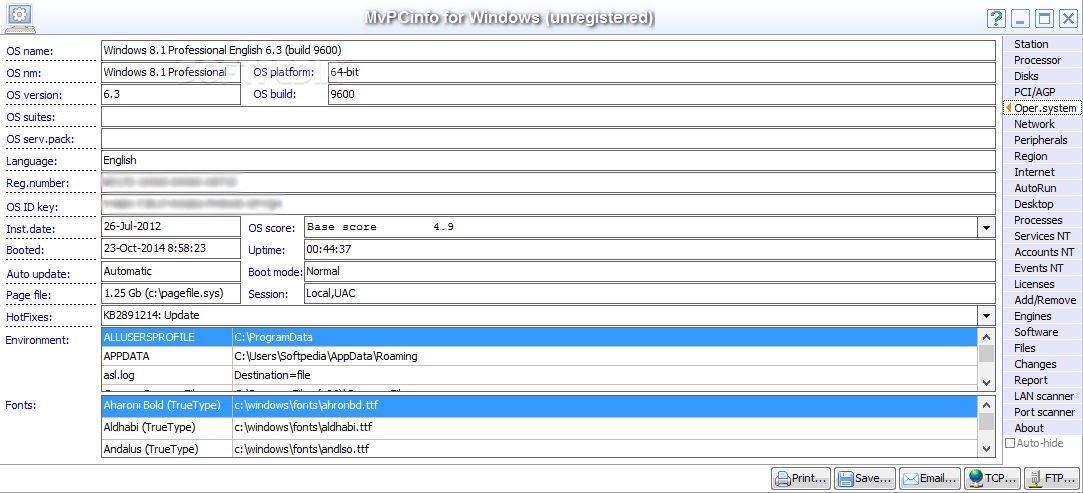1083x493 pixels.
Task: Open the Files section
Action: coord(1041,348)
